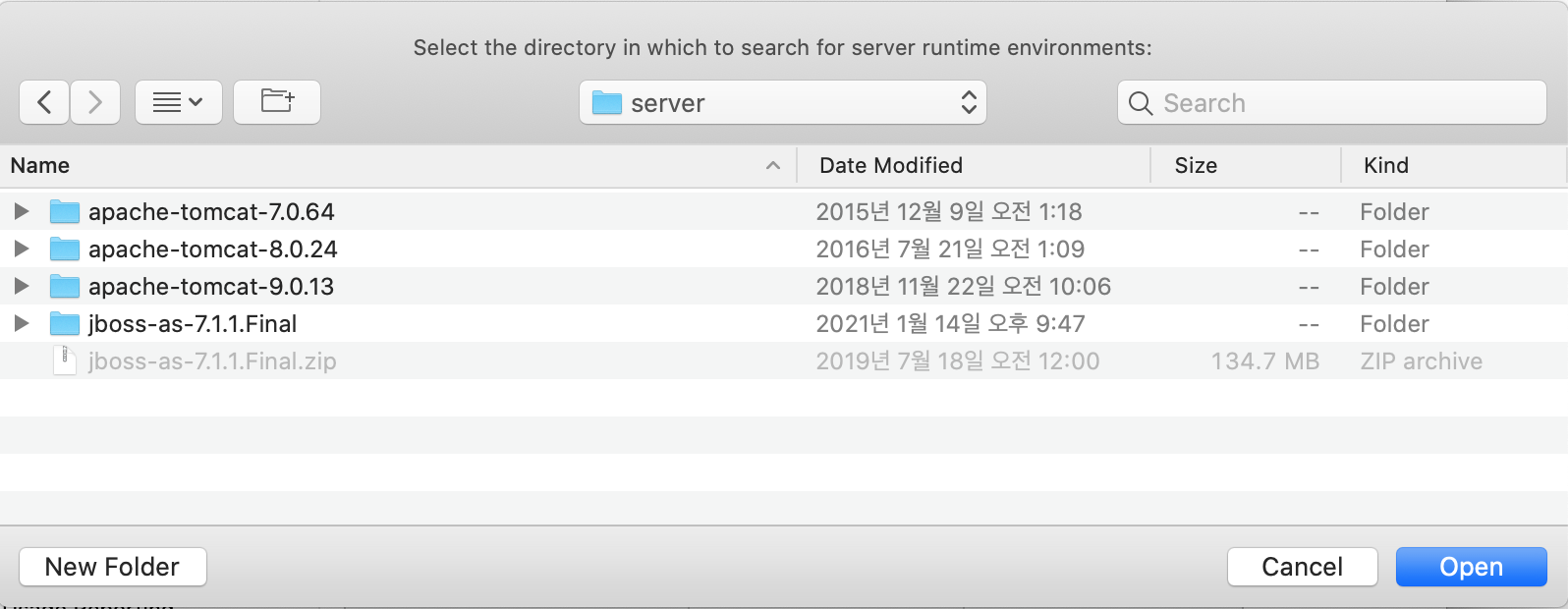The width and height of the screenshot is (1568, 609).
Task: Click the magnifying glass search icon
Action: point(1141,103)
